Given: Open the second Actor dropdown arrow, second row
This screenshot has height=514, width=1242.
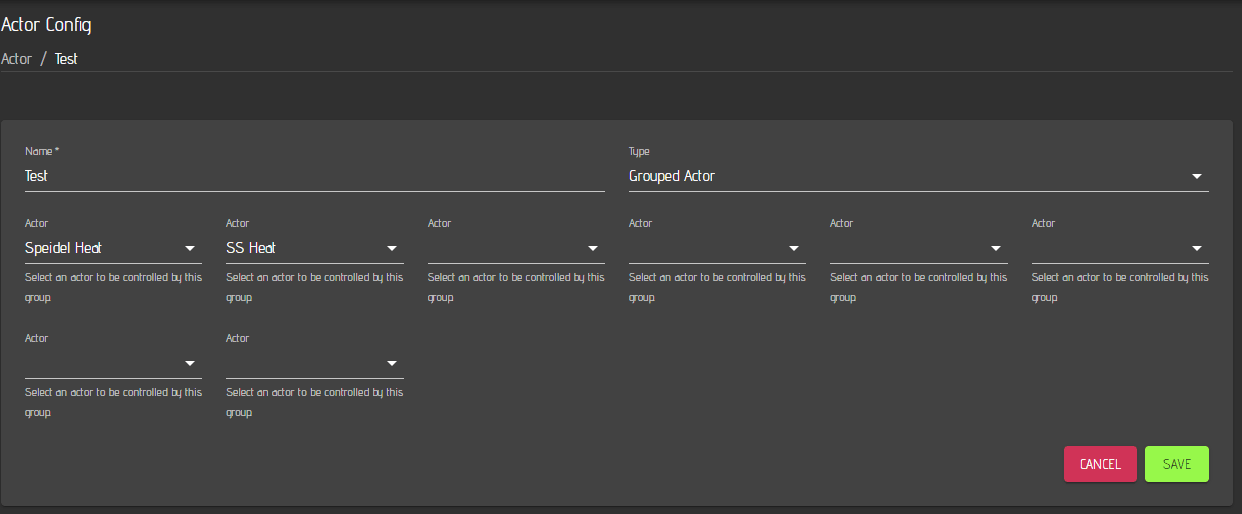Looking at the screenshot, I should coord(392,363).
